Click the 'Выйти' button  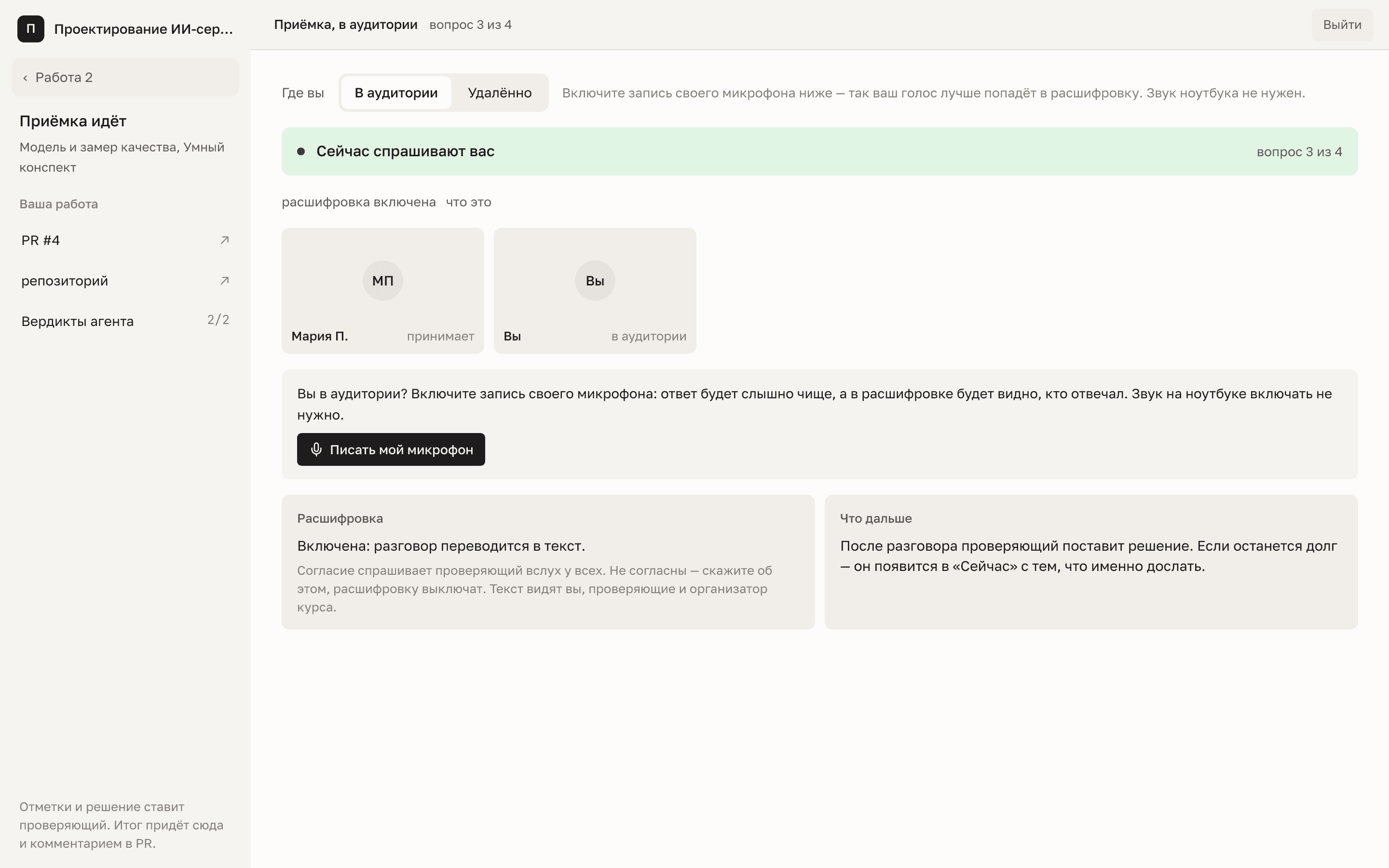pyautogui.click(x=1342, y=25)
